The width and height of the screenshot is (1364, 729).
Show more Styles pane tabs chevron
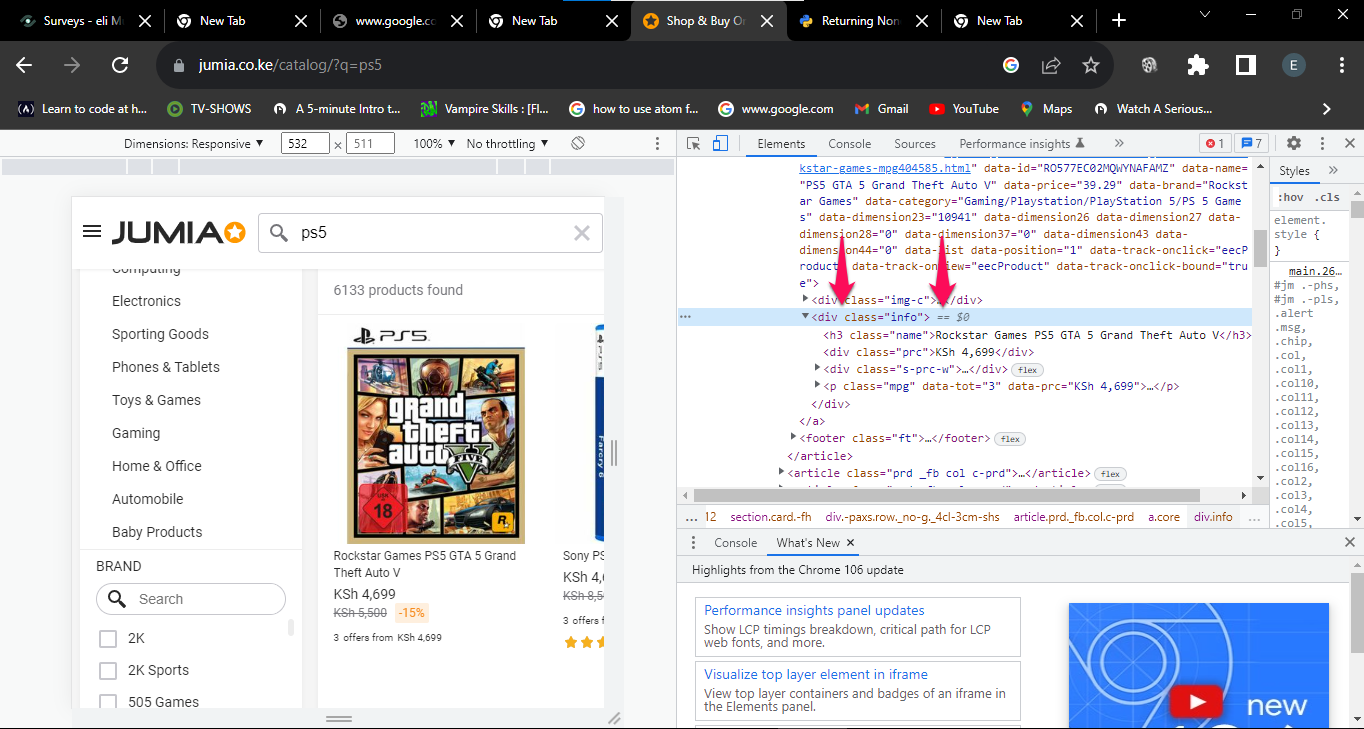coord(1334,170)
